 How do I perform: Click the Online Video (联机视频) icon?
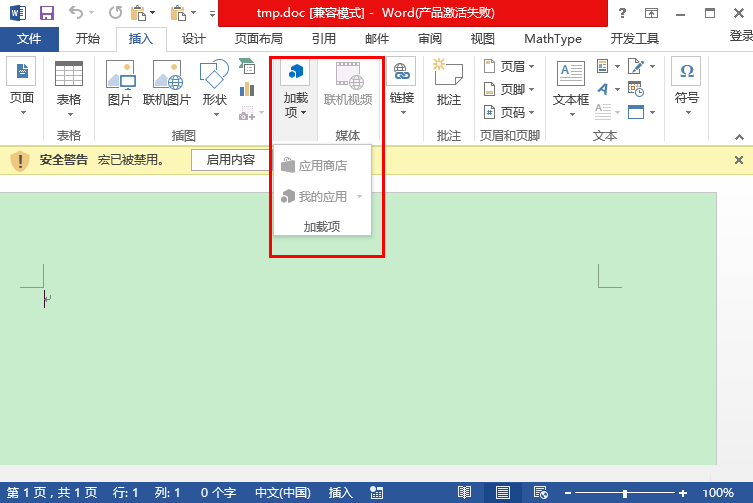348,83
